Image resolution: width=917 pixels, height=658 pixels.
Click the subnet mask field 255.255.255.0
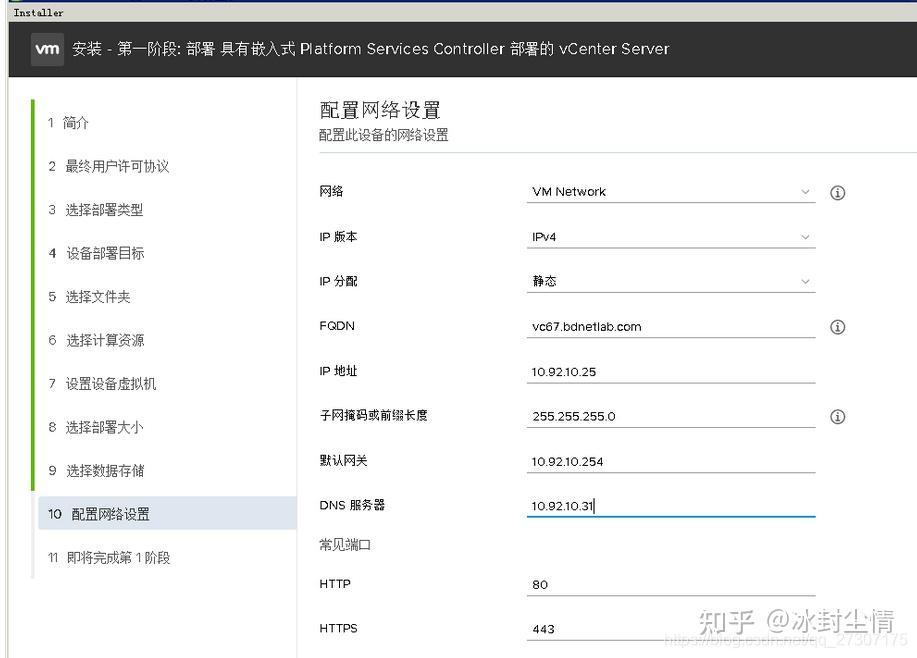click(x=671, y=416)
